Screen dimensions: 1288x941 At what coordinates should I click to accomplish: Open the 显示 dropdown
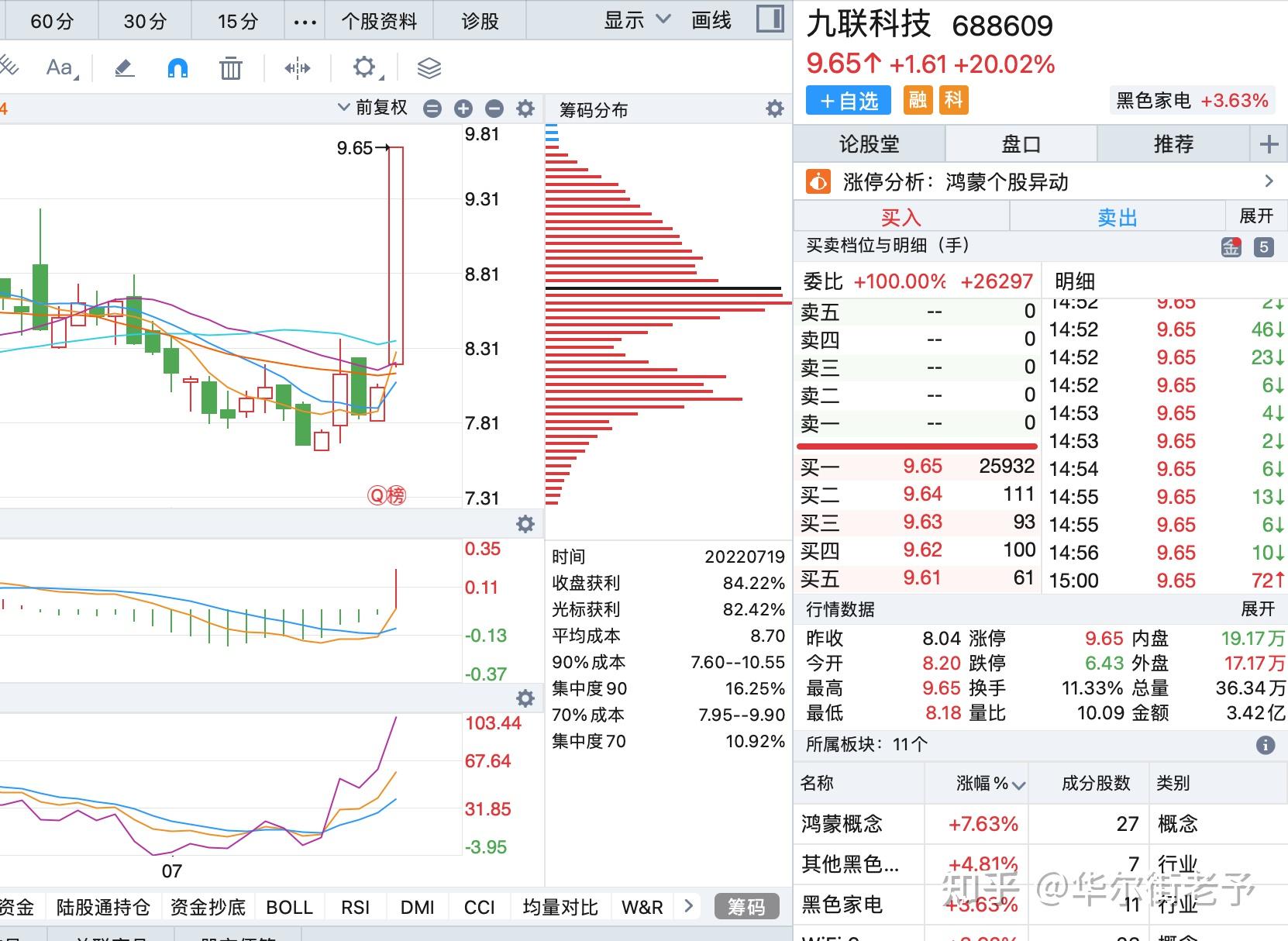click(x=637, y=20)
